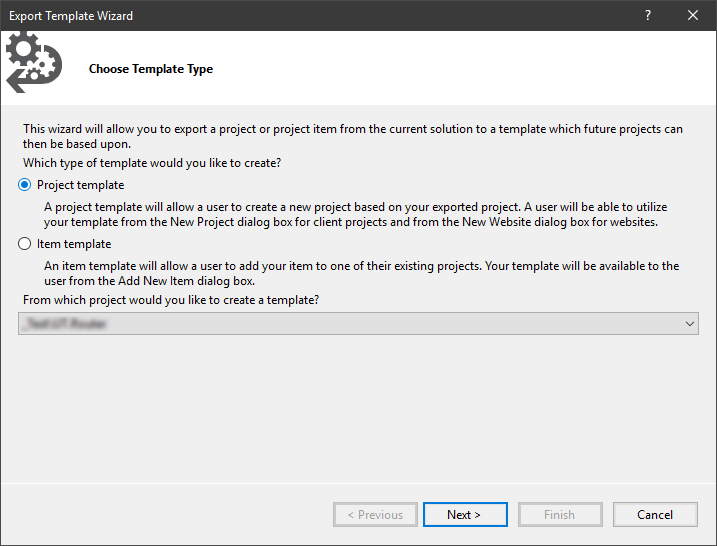
Task: Click the project dropdown chevron arrow
Action: [689, 323]
